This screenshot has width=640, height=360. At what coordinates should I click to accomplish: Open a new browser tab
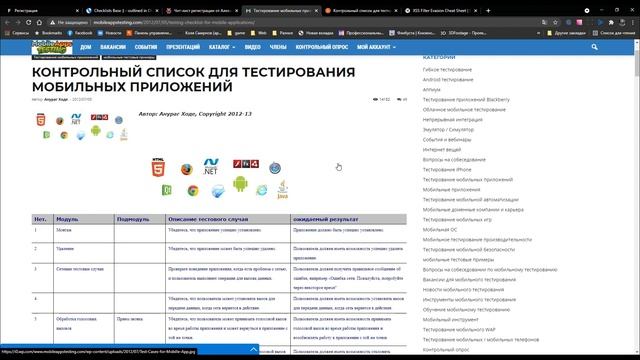[x=488, y=11]
